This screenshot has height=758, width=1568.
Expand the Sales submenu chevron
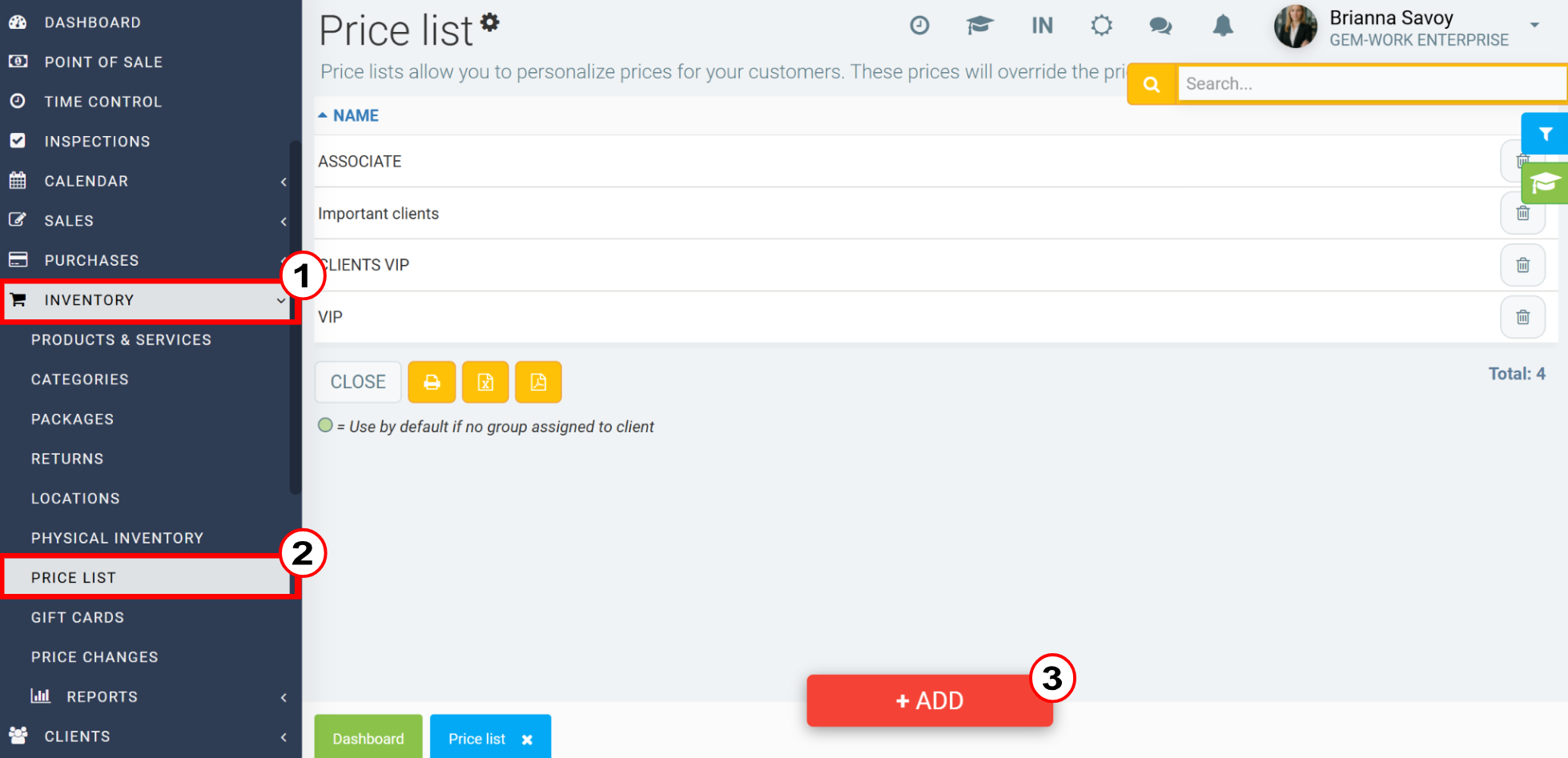(x=283, y=222)
